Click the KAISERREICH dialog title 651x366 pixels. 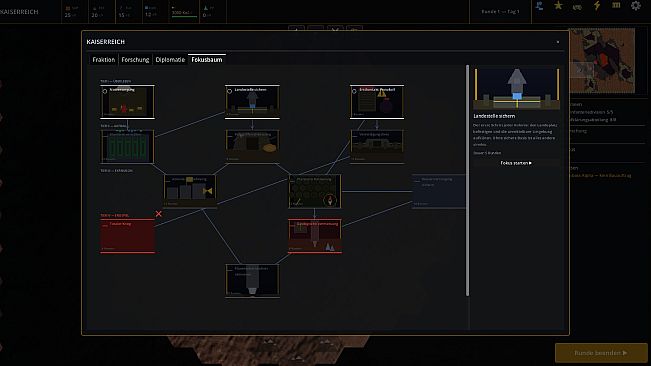point(105,42)
